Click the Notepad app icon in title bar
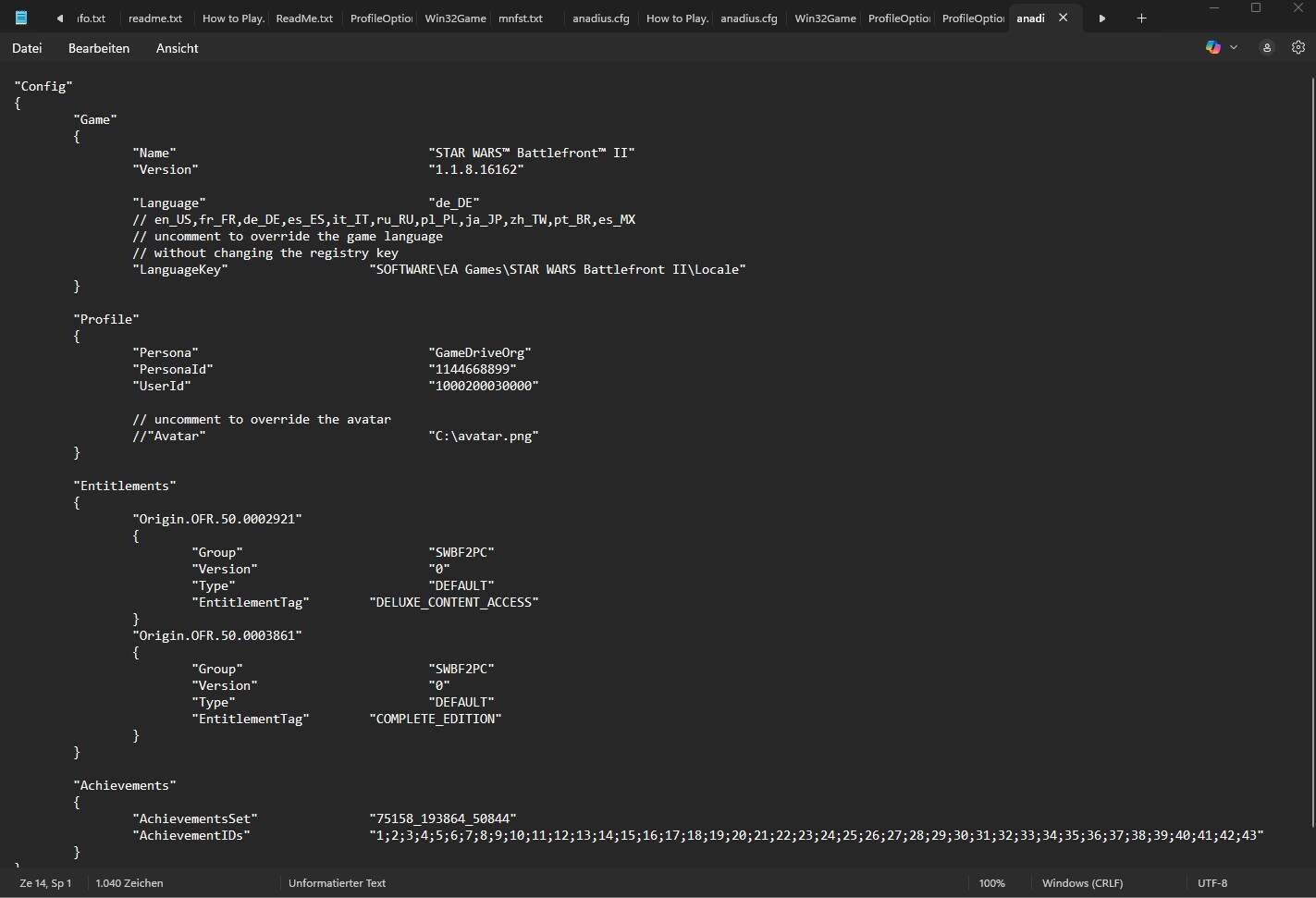 click(x=21, y=18)
